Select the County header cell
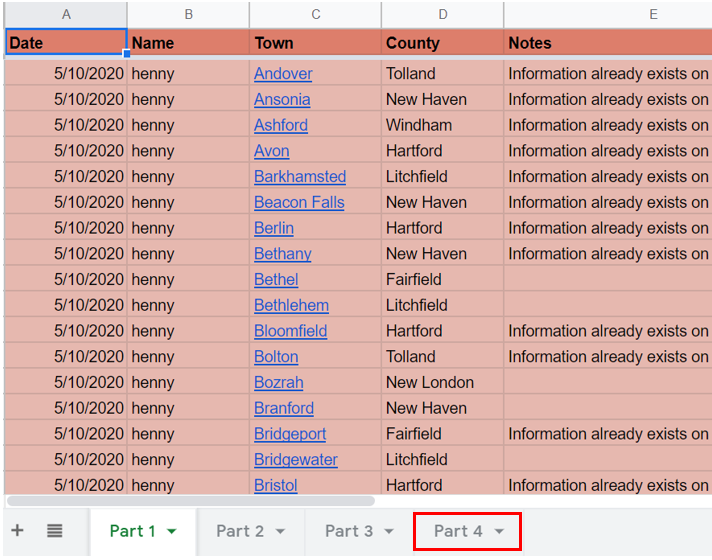Image resolution: width=712 pixels, height=560 pixels. click(x=442, y=43)
